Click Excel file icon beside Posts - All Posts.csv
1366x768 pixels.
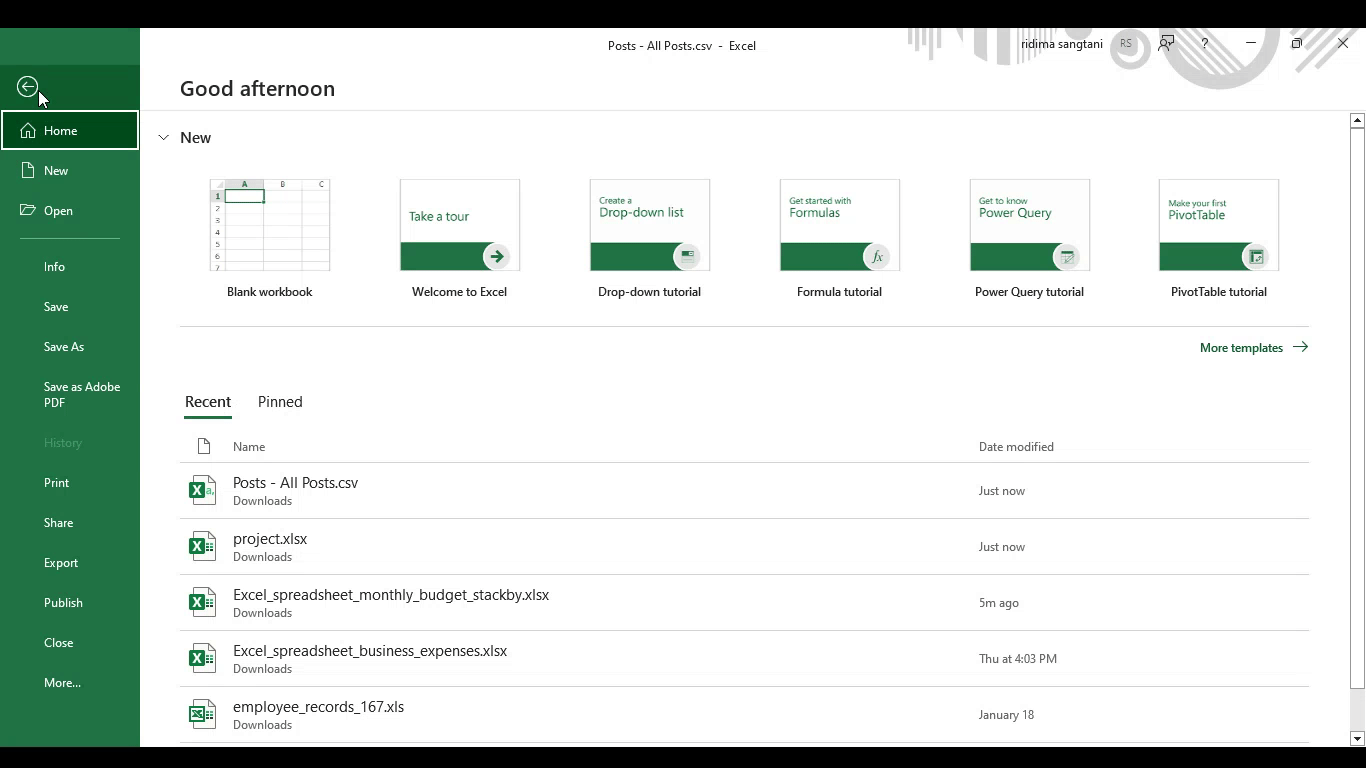[202, 490]
